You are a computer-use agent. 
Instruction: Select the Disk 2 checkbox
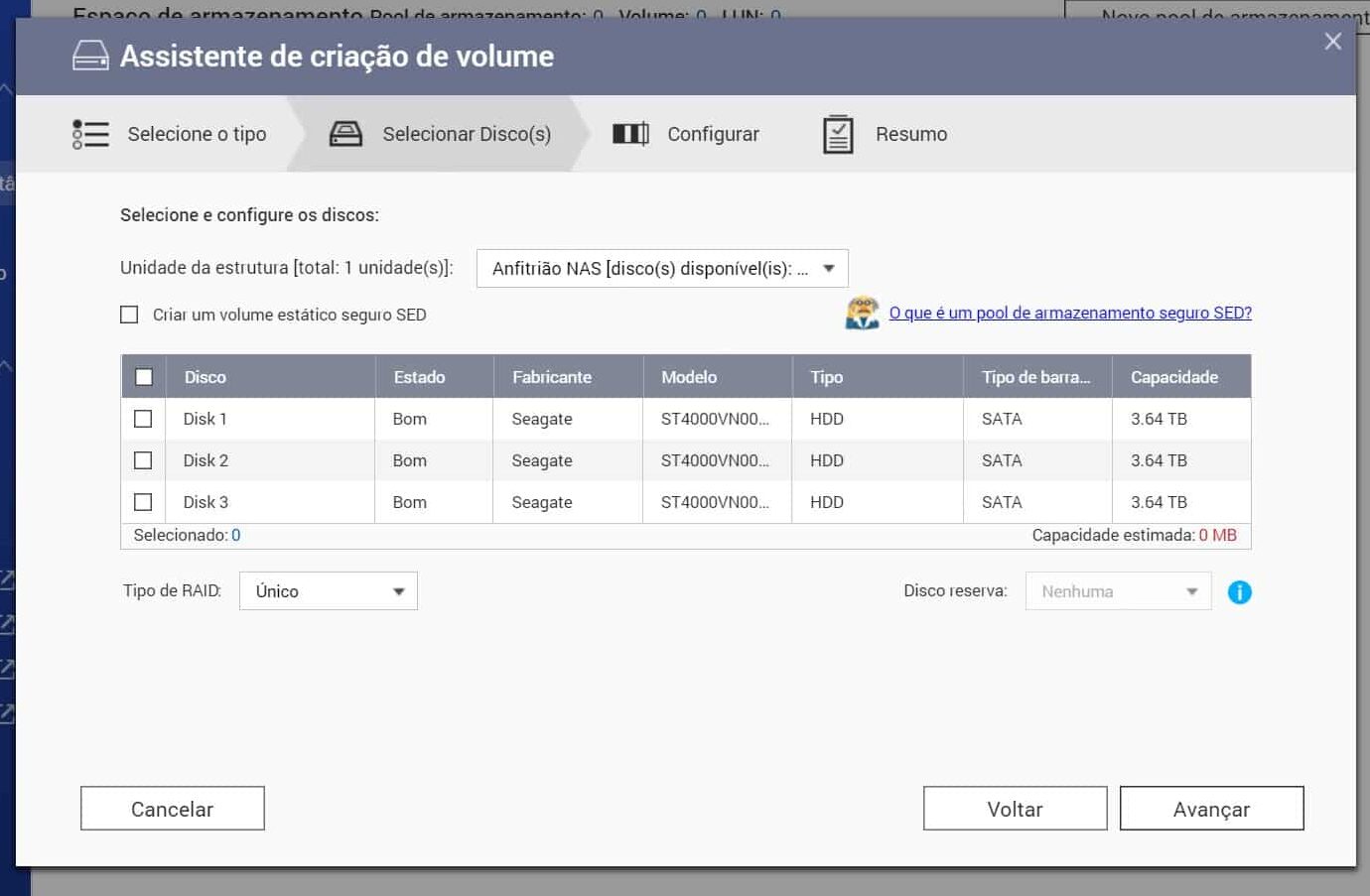click(x=143, y=460)
